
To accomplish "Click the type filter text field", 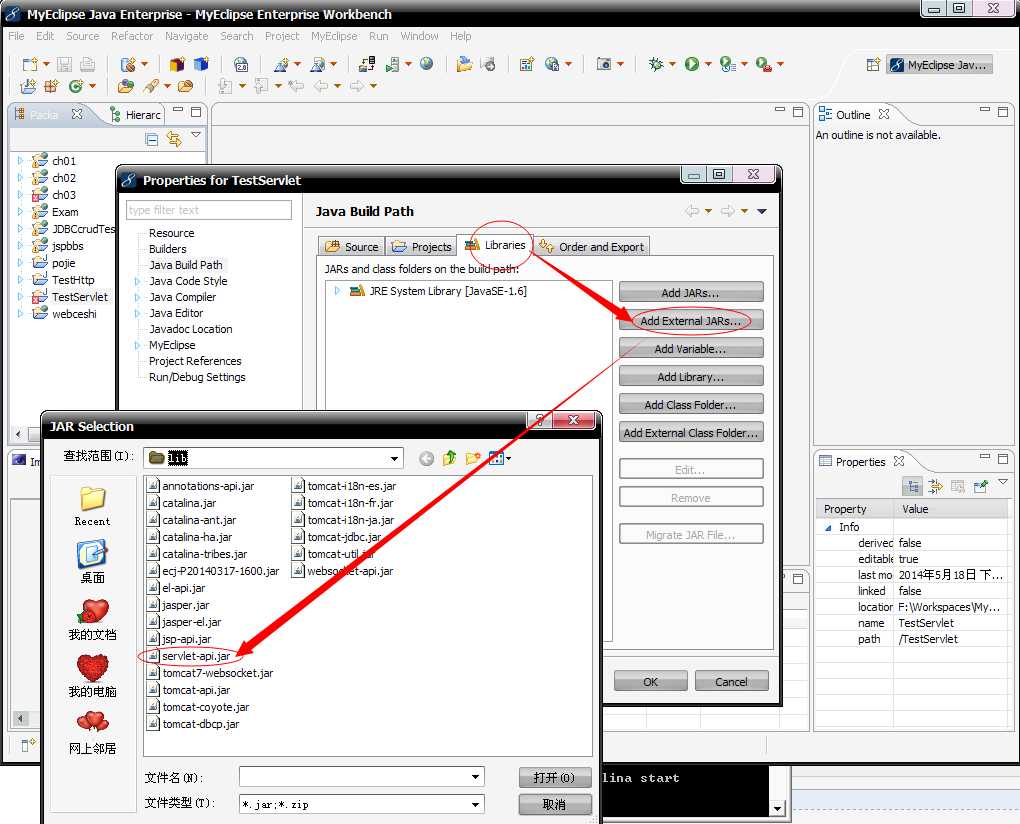I will point(209,210).
